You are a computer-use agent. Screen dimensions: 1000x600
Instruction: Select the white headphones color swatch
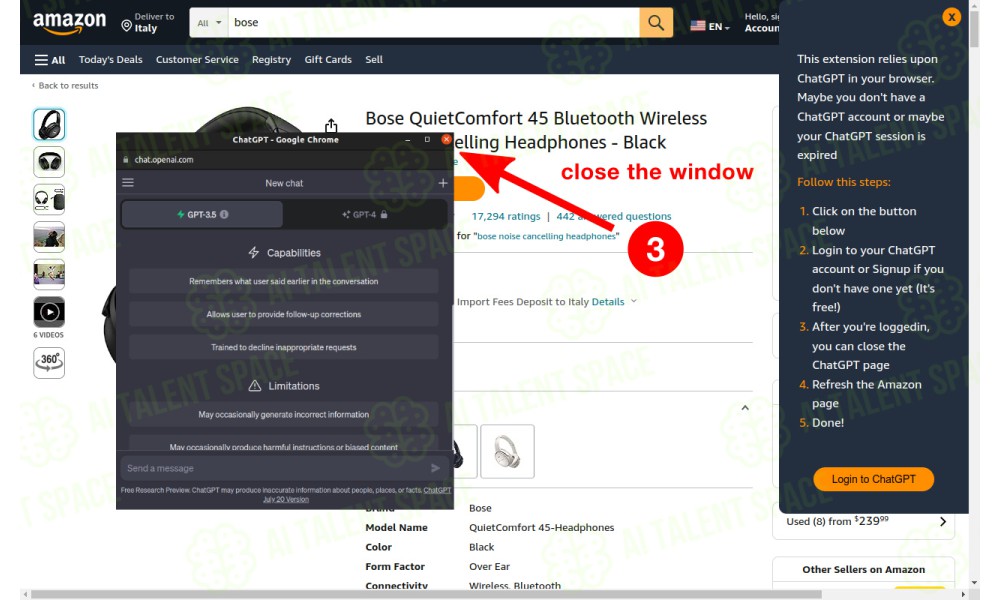507,451
